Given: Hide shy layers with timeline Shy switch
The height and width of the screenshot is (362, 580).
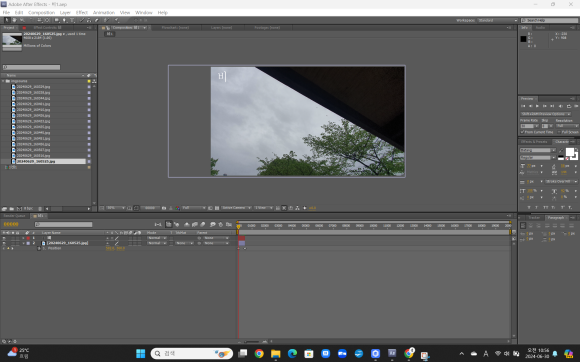Looking at the screenshot, I should 187,224.
